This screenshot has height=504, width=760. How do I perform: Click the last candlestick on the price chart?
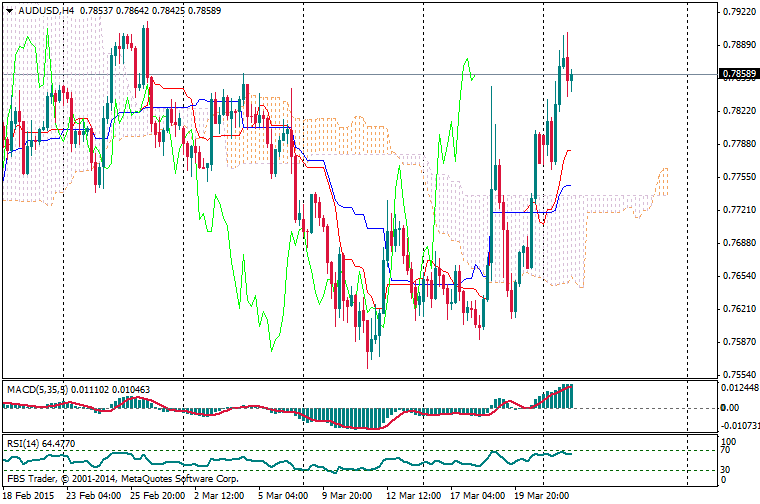click(x=572, y=78)
